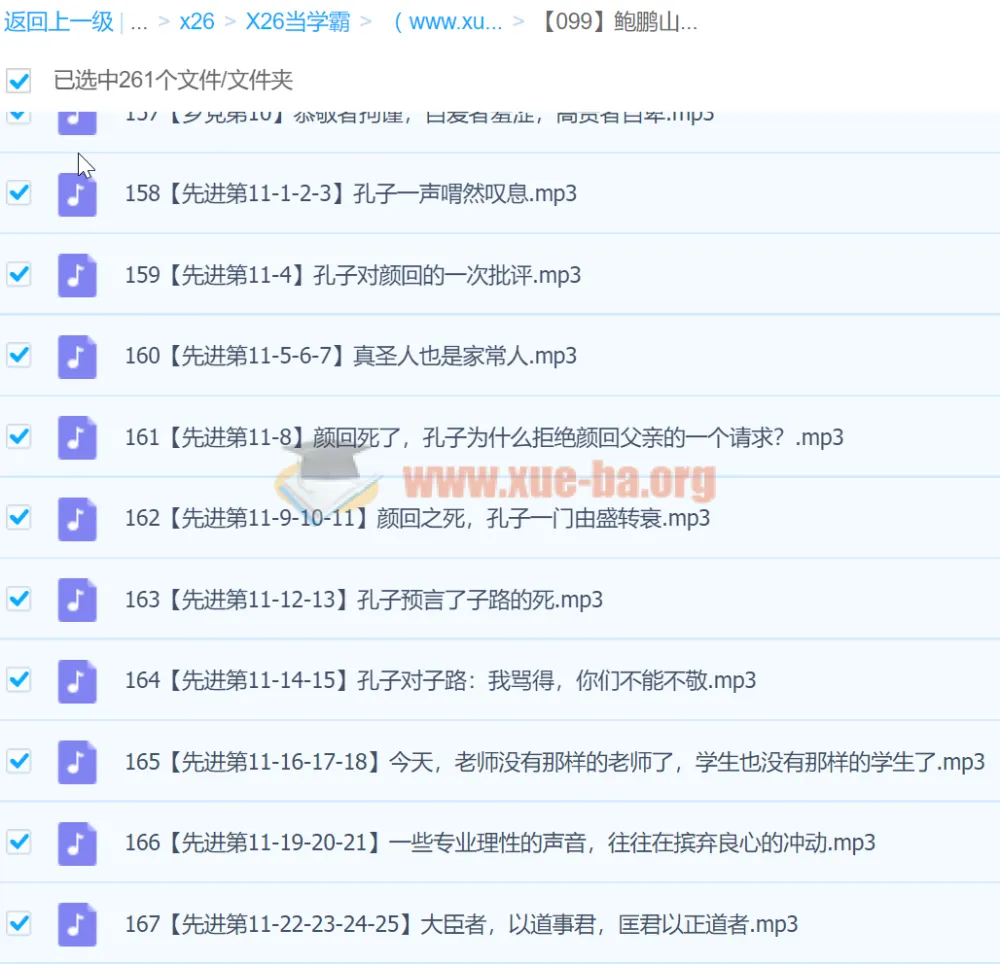
Task: Click music icon for file 158 孔子一声喟然叹息
Action: 77,194
